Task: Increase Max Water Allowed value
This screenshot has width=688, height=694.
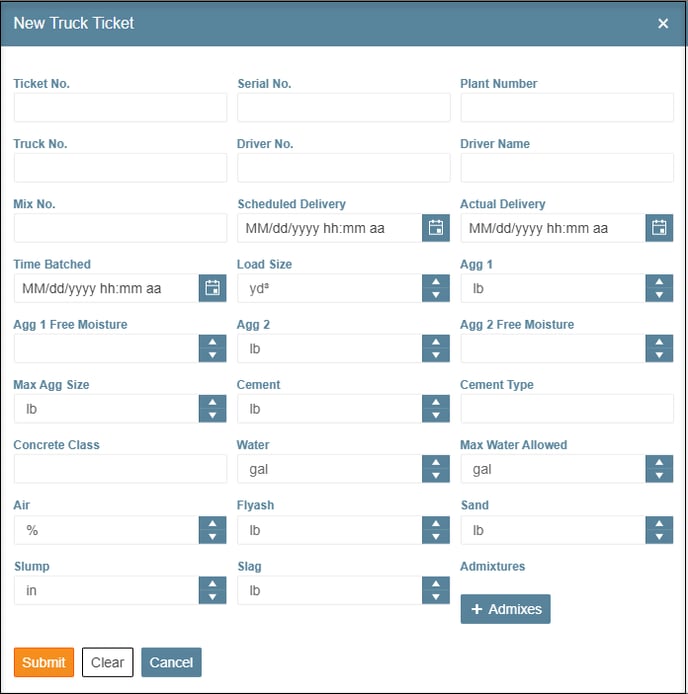Action: [659, 462]
